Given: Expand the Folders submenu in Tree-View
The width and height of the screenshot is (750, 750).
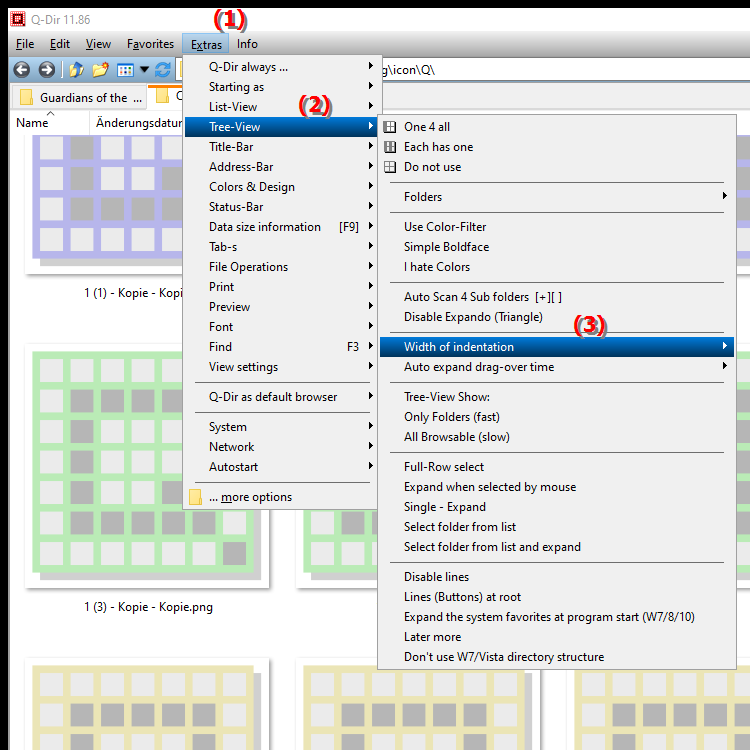Looking at the screenshot, I should 557,197.
